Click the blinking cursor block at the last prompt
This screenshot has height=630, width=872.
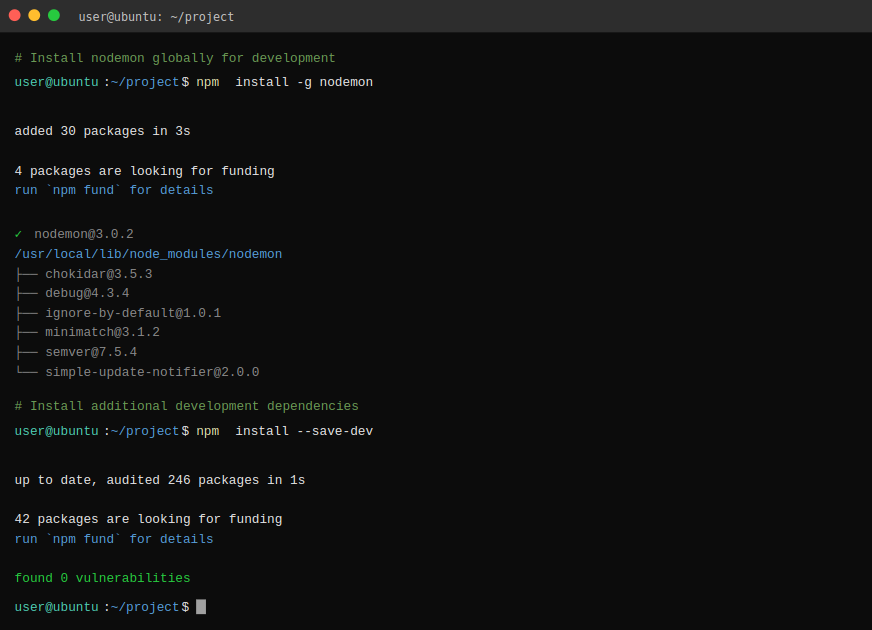pos(201,607)
